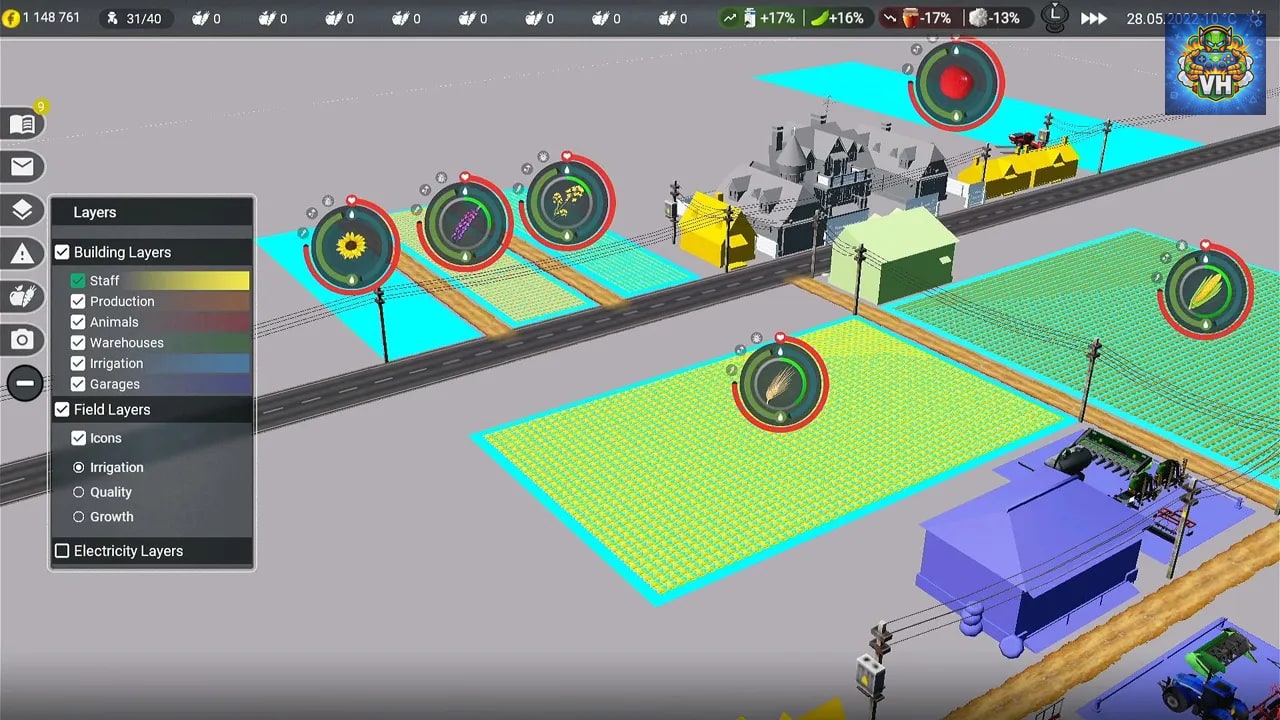Open the mail envelope icon

pyautogui.click(x=22, y=167)
